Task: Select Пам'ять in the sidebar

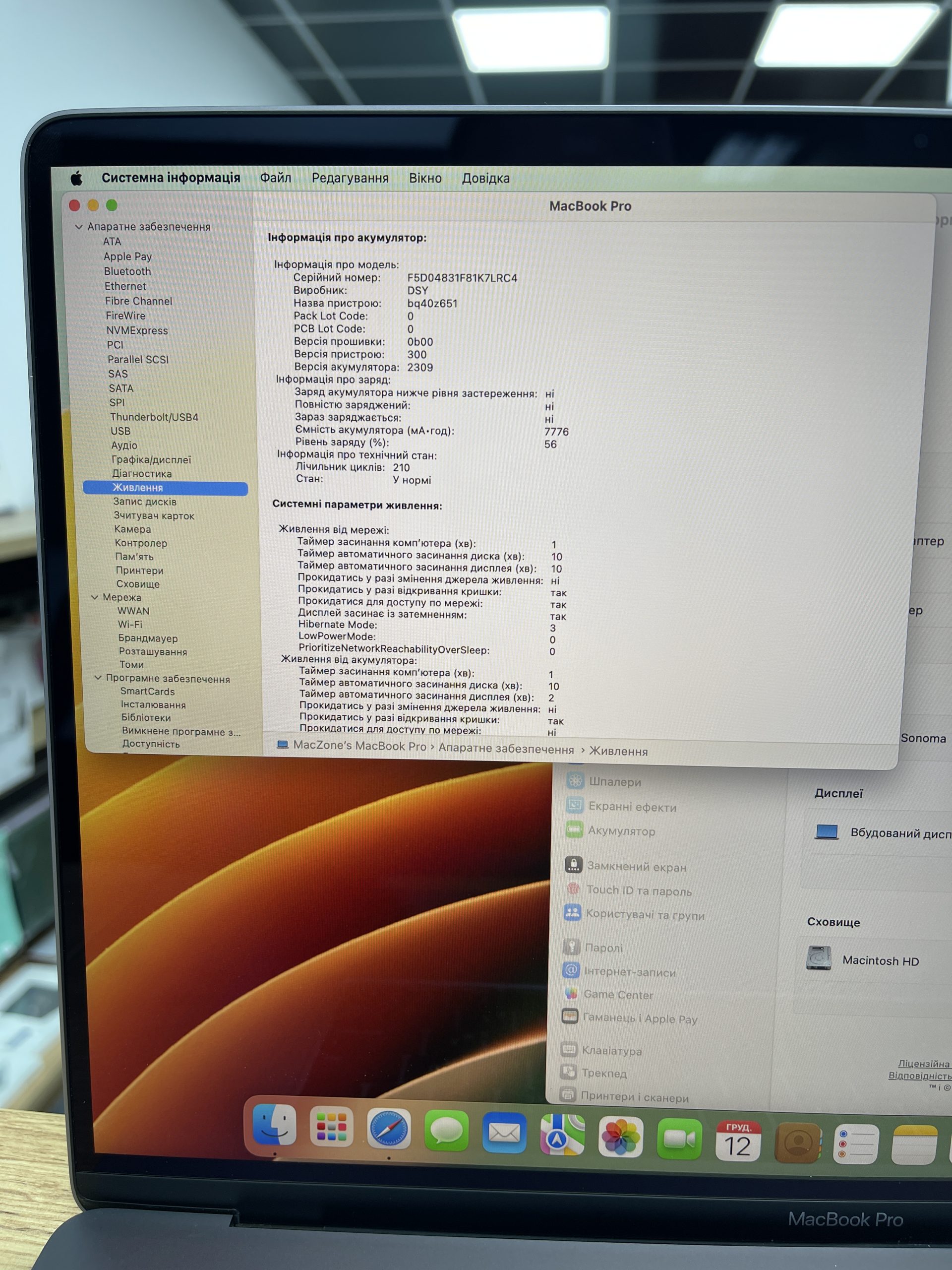Action: point(134,556)
